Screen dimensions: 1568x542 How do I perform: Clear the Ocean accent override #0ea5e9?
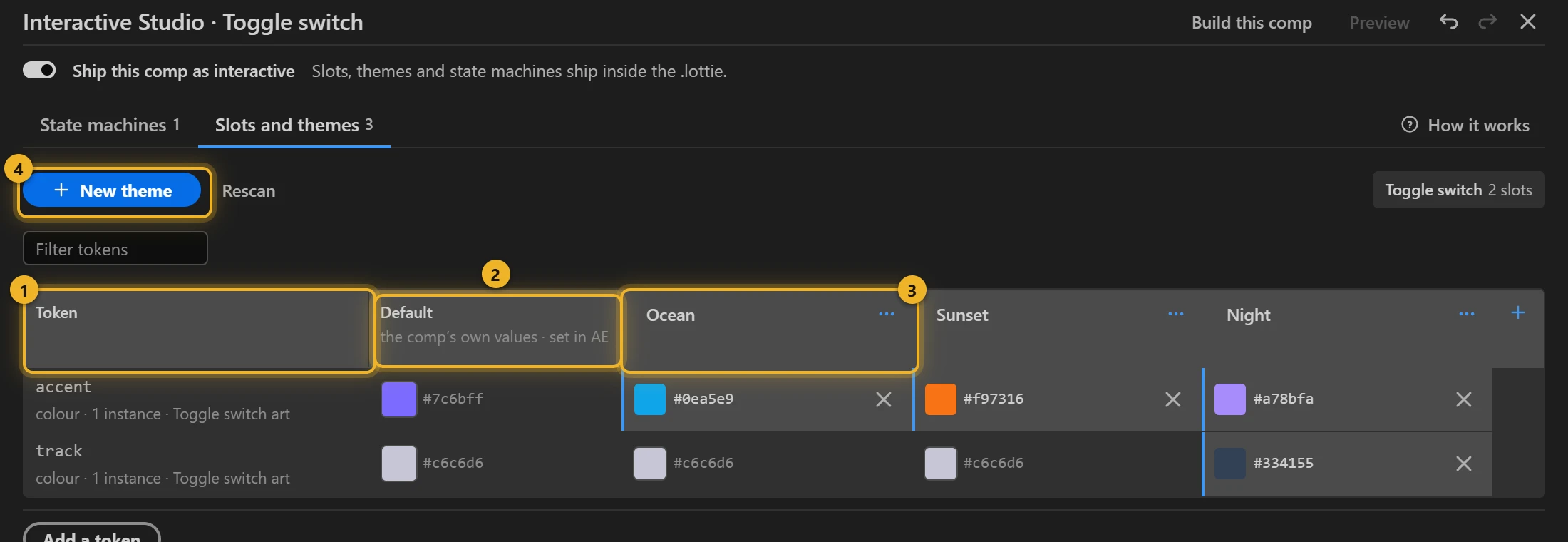pos(884,399)
